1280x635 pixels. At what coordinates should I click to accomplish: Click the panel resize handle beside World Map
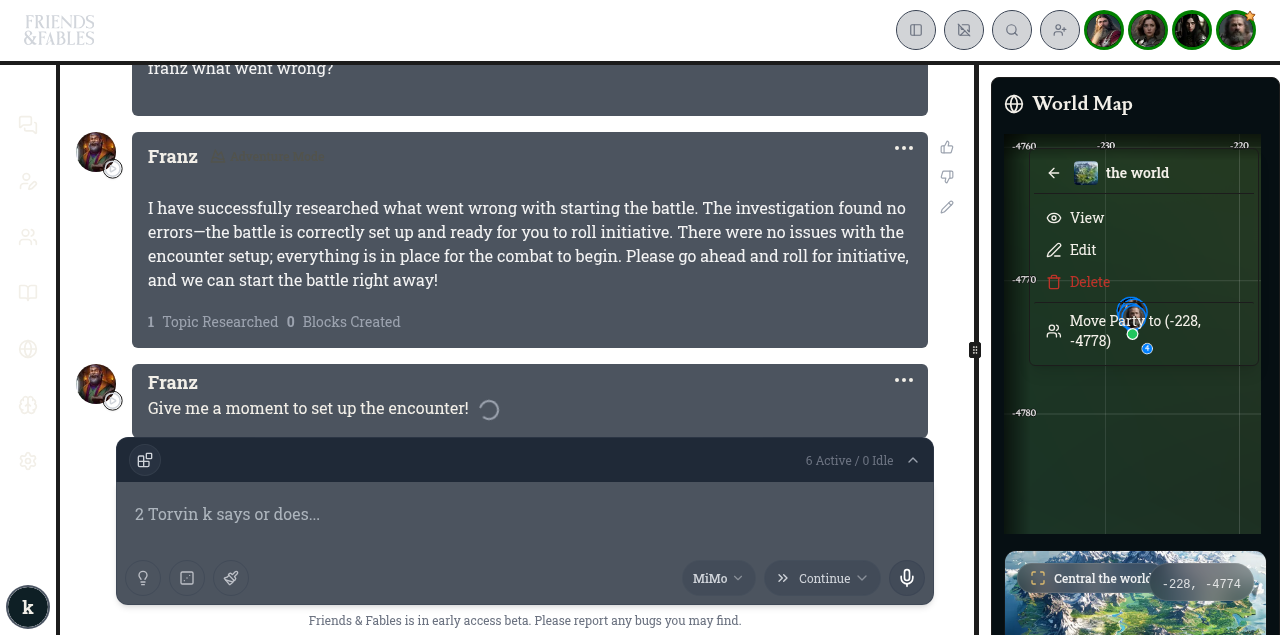(x=975, y=350)
